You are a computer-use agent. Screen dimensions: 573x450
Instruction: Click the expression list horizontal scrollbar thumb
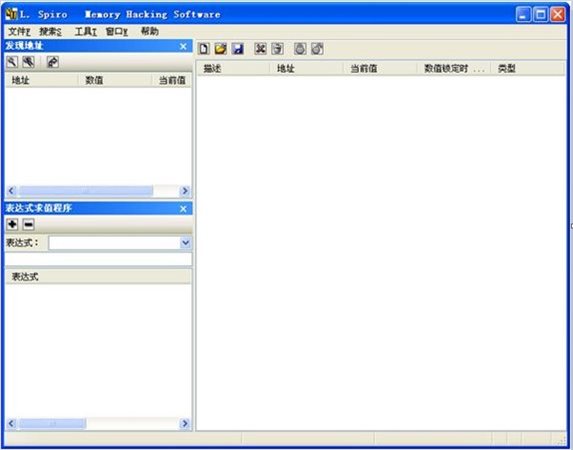click(x=52, y=423)
